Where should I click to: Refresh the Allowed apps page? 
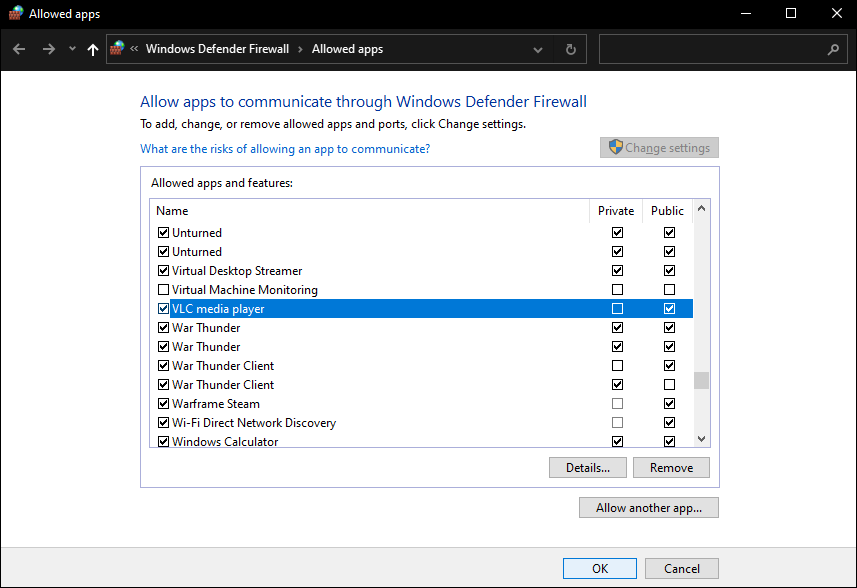pos(570,49)
